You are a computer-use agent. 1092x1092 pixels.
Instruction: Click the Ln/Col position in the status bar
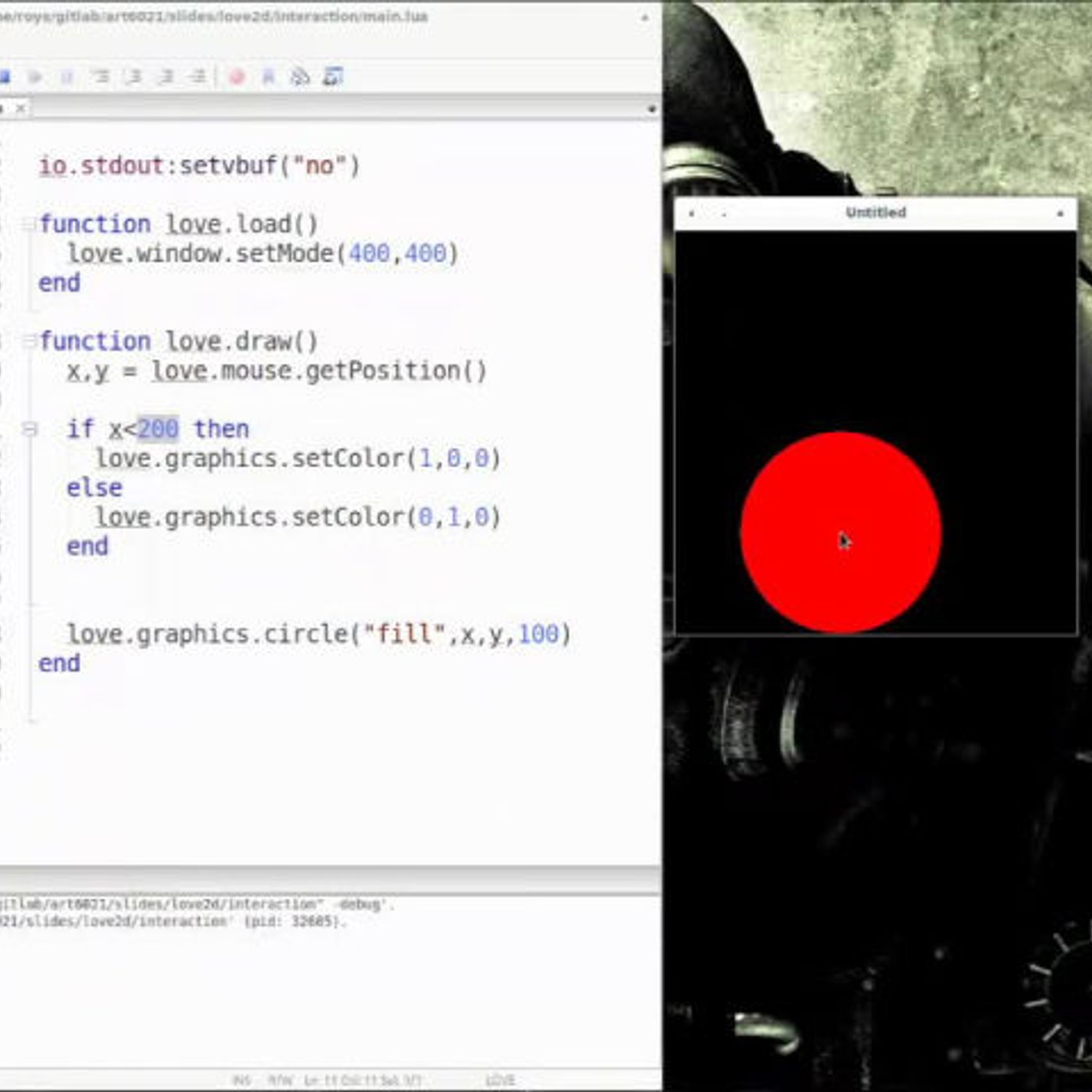363,1080
